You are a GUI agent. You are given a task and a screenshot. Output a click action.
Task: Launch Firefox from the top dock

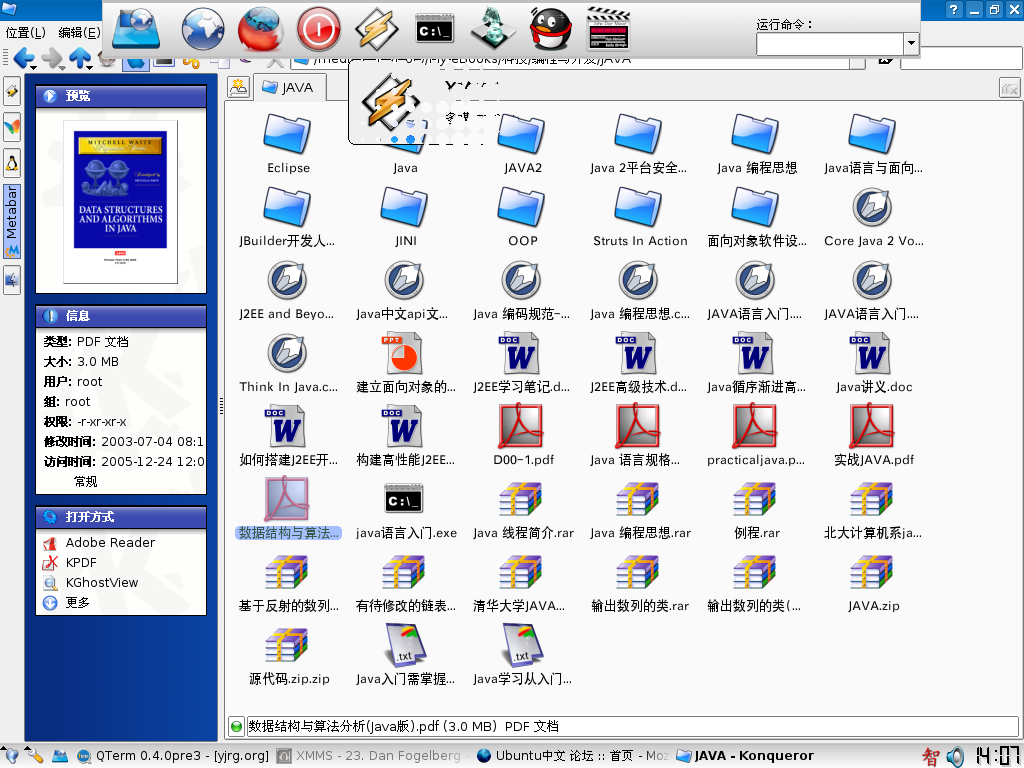click(260, 29)
